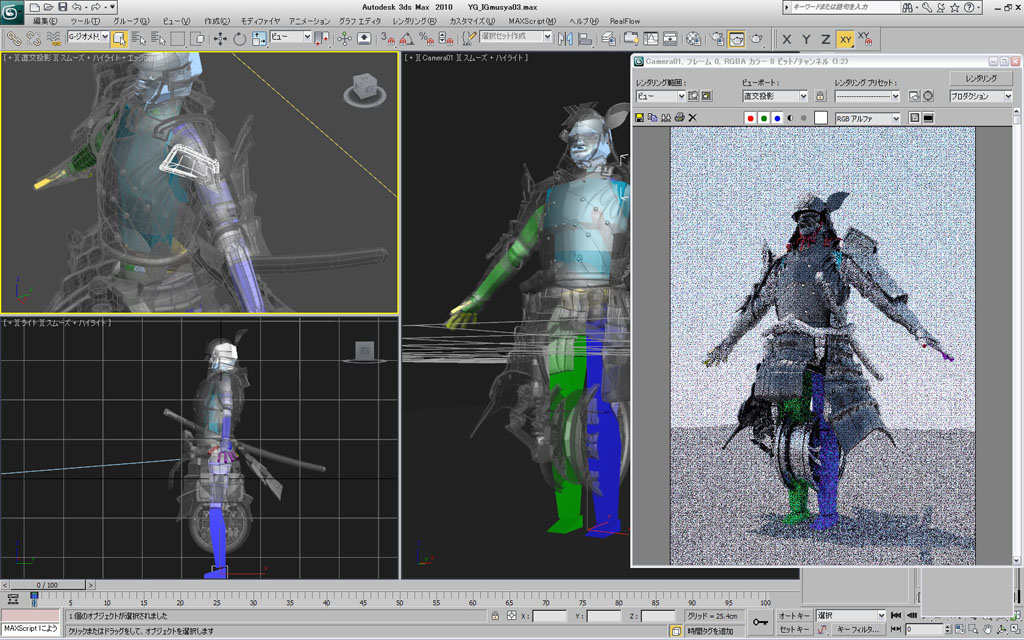Screen dimensions: 1024x640
Task: Clear the rendered frame with X icon
Action: click(x=693, y=118)
